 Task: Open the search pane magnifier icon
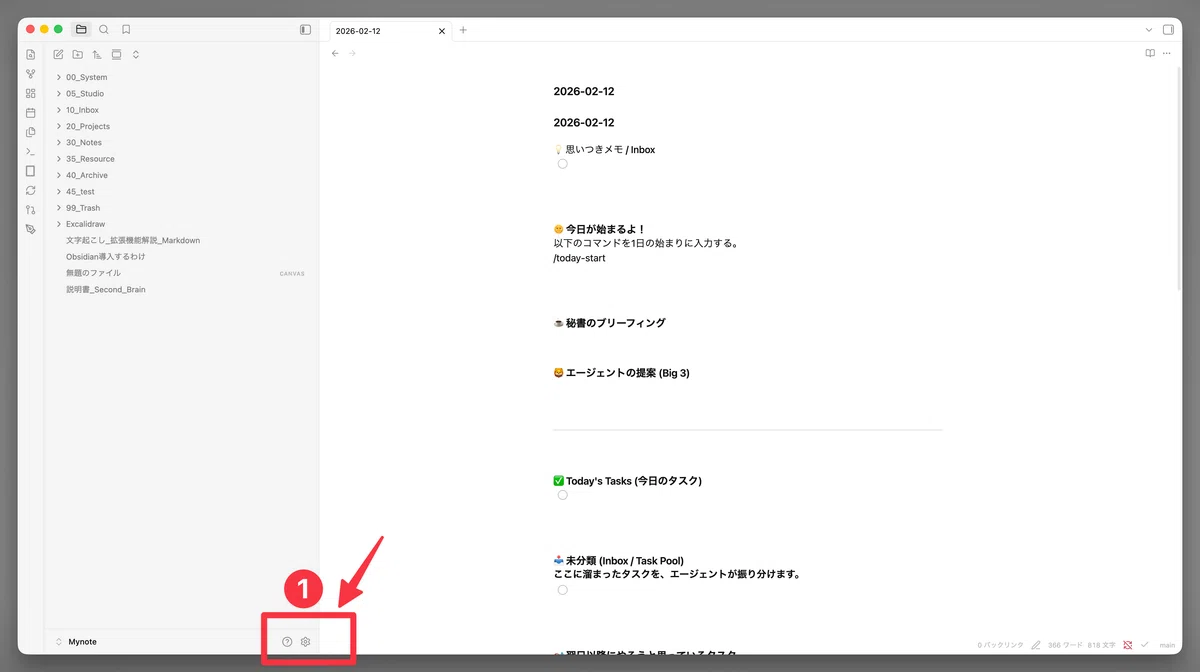pyautogui.click(x=104, y=30)
